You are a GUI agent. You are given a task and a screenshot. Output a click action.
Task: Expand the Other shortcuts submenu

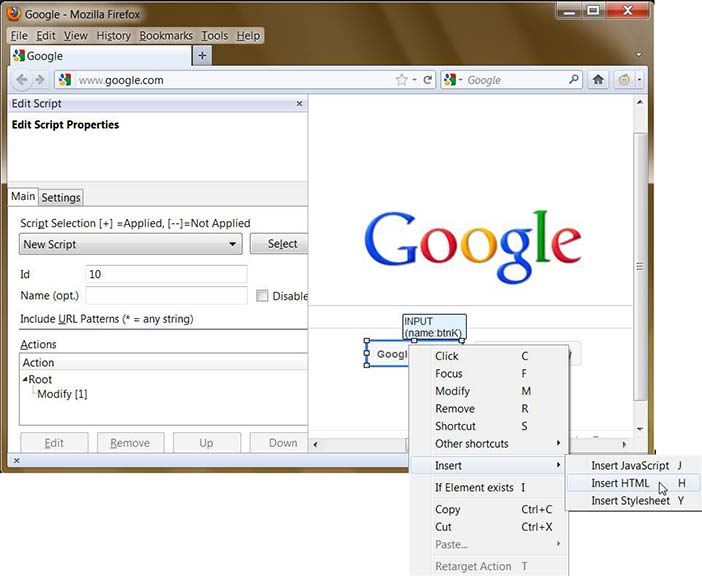click(x=489, y=444)
